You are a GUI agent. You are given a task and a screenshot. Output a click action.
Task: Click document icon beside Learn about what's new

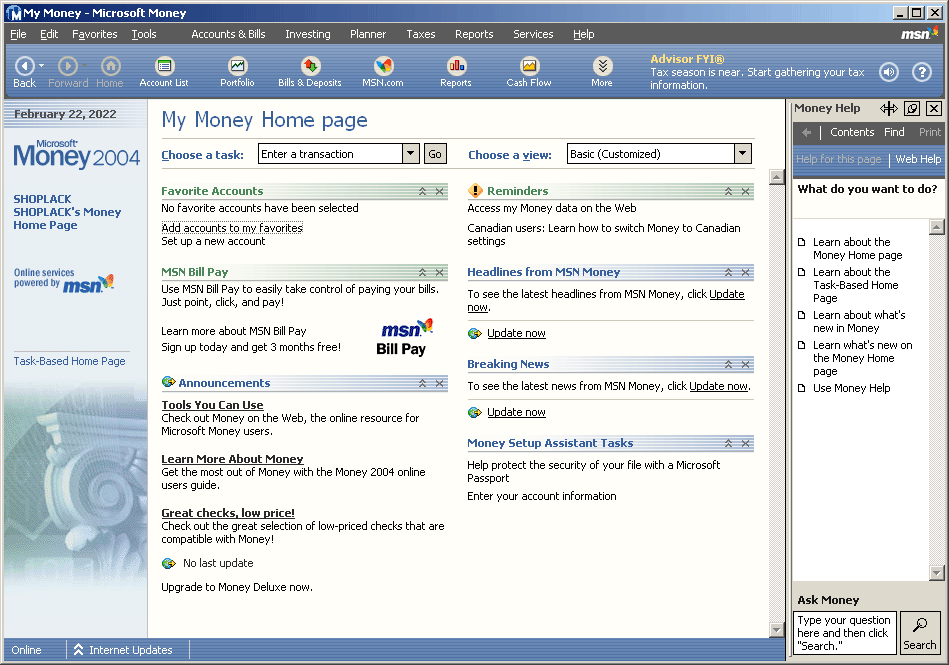point(802,315)
